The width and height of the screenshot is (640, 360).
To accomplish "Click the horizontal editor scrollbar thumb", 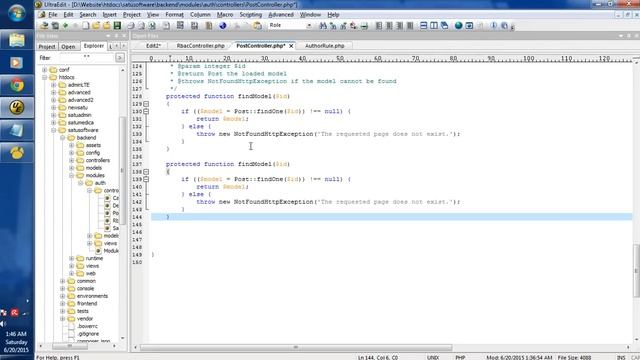I will click(x=296, y=347).
